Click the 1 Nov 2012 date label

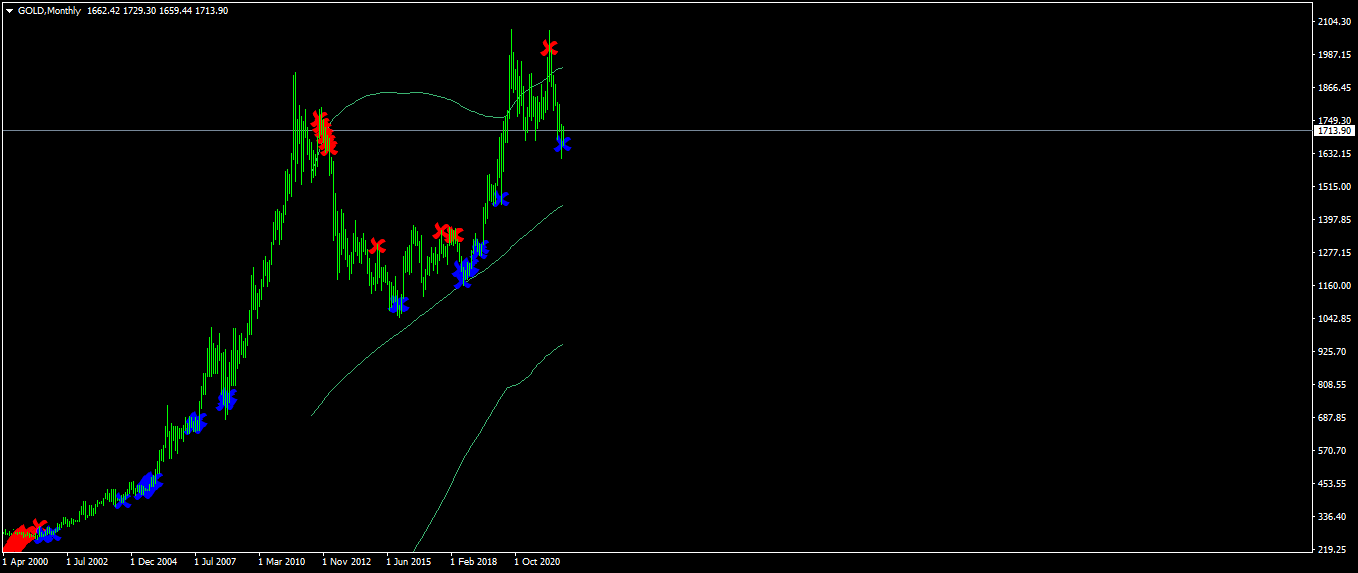tap(346, 562)
